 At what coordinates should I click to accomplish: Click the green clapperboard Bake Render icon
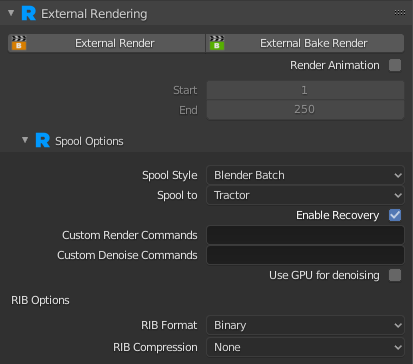pyautogui.click(x=217, y=43)
